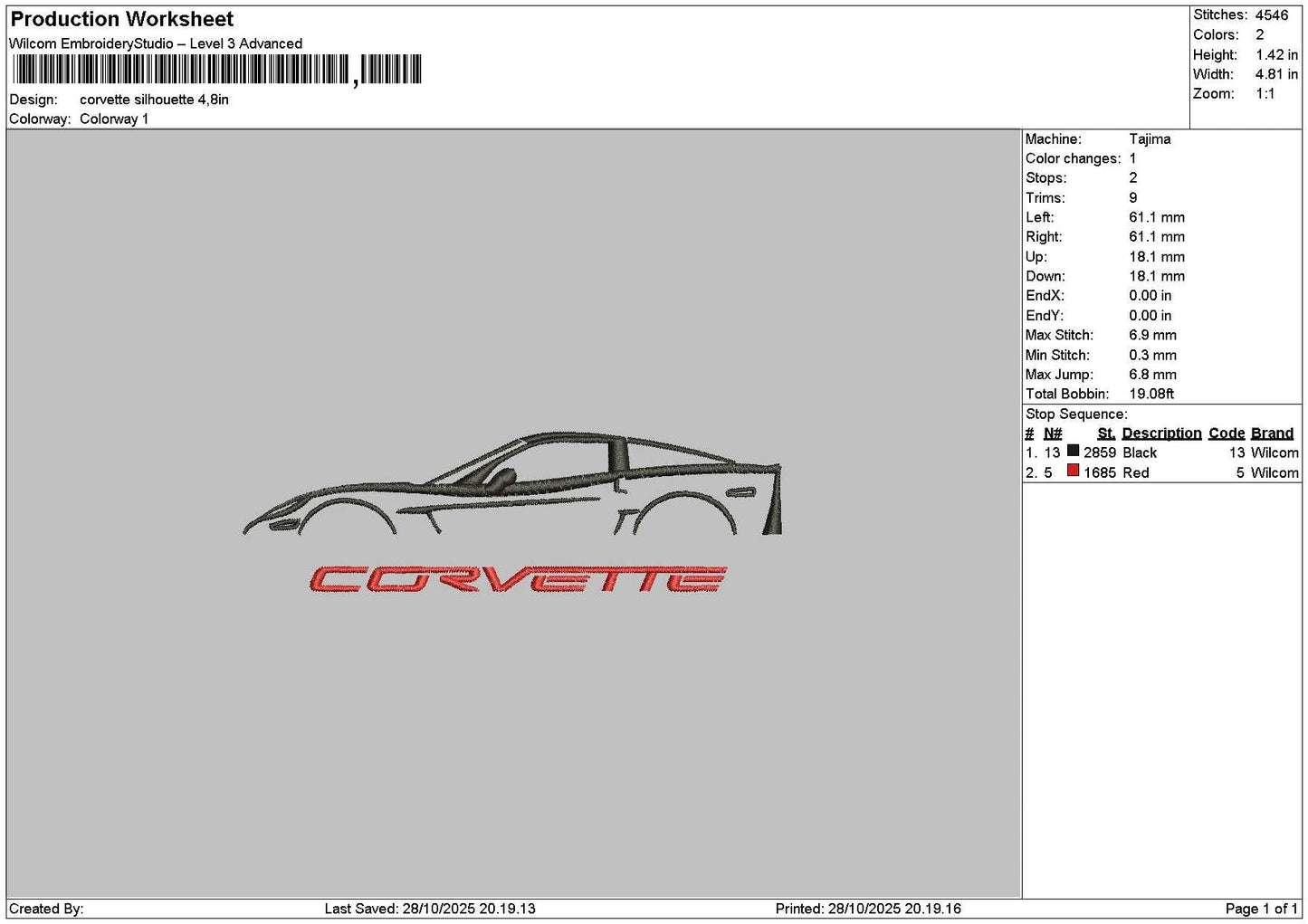The width and height of the screenshot is (1308, 924).
Task: Click the Production Worksheet title
Action: click(x=121, y=19)
